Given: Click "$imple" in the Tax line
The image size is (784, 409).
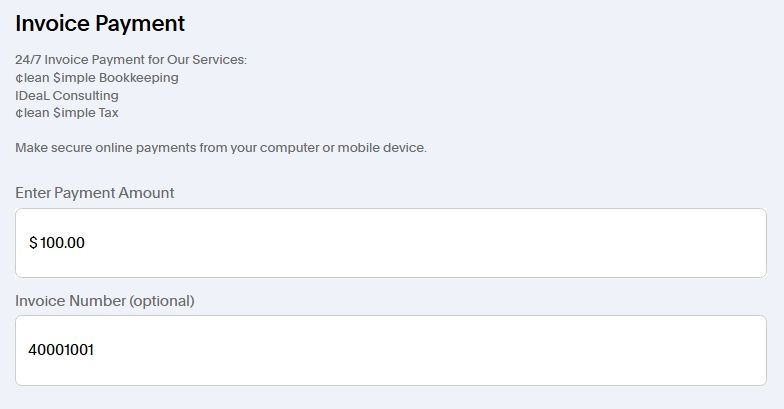Looking at the screenshot, I should click(74, 113).
